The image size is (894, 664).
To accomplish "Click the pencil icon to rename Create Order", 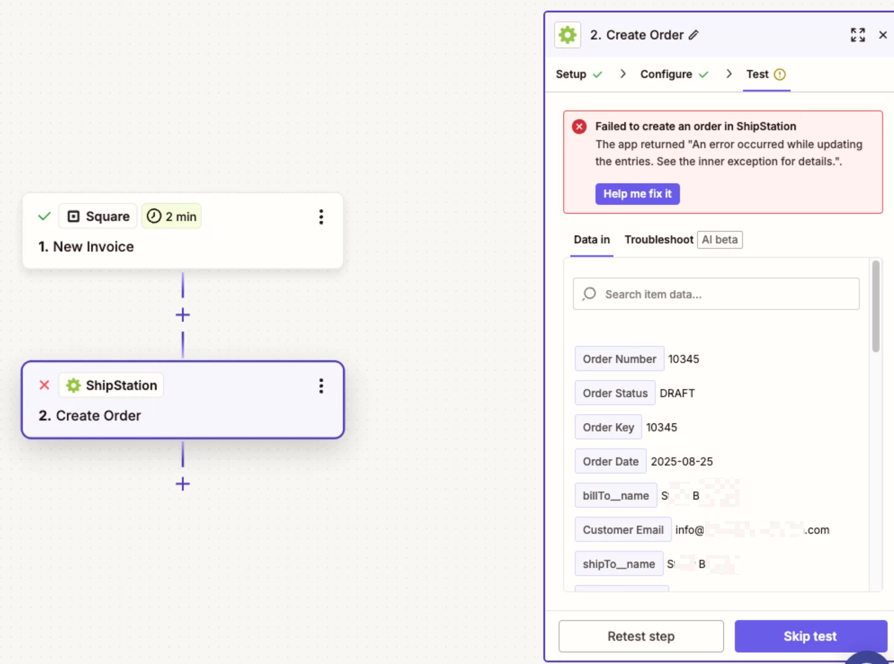I will (x=694, y=35).
